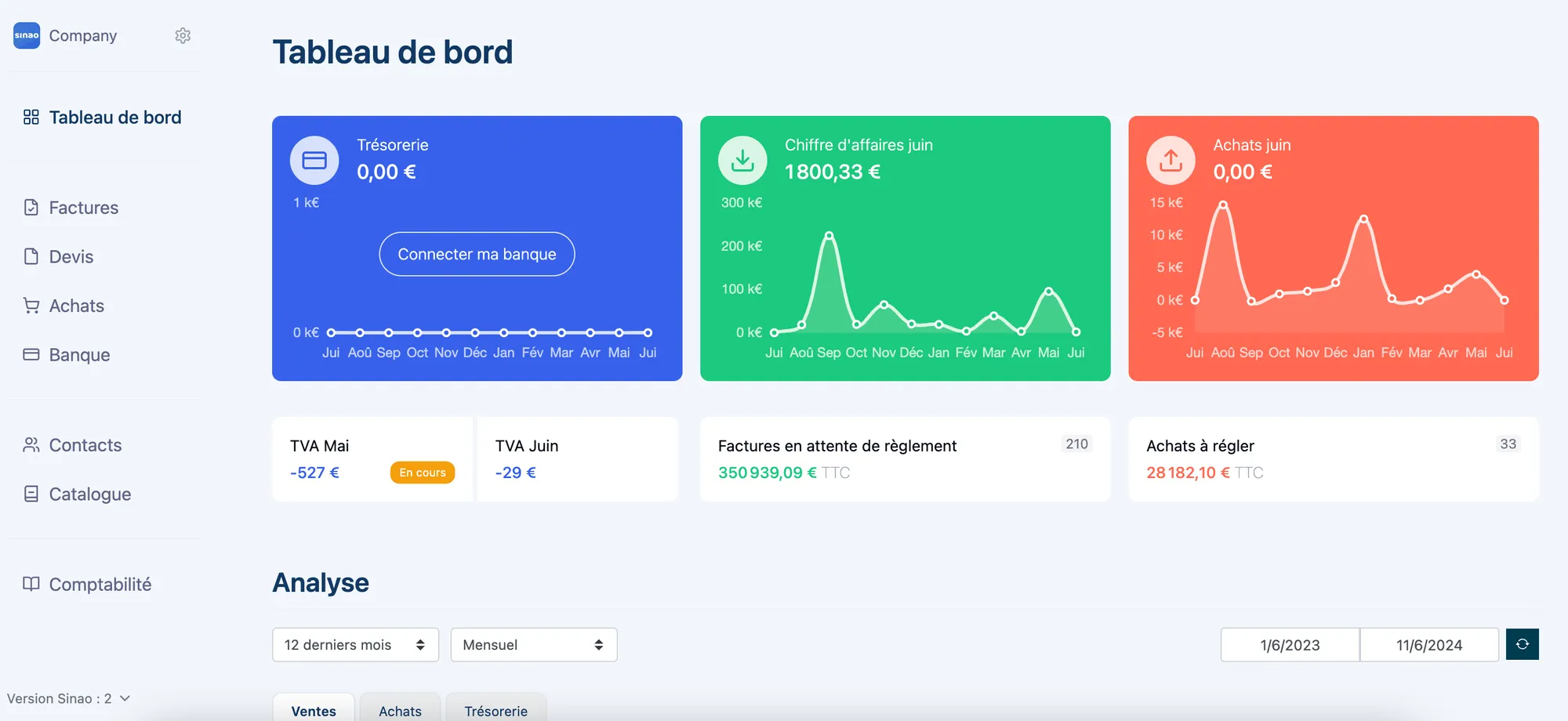Click the Banque card icon in sidebar
This screenshot has height=721, width=1568.
point(31,354)
